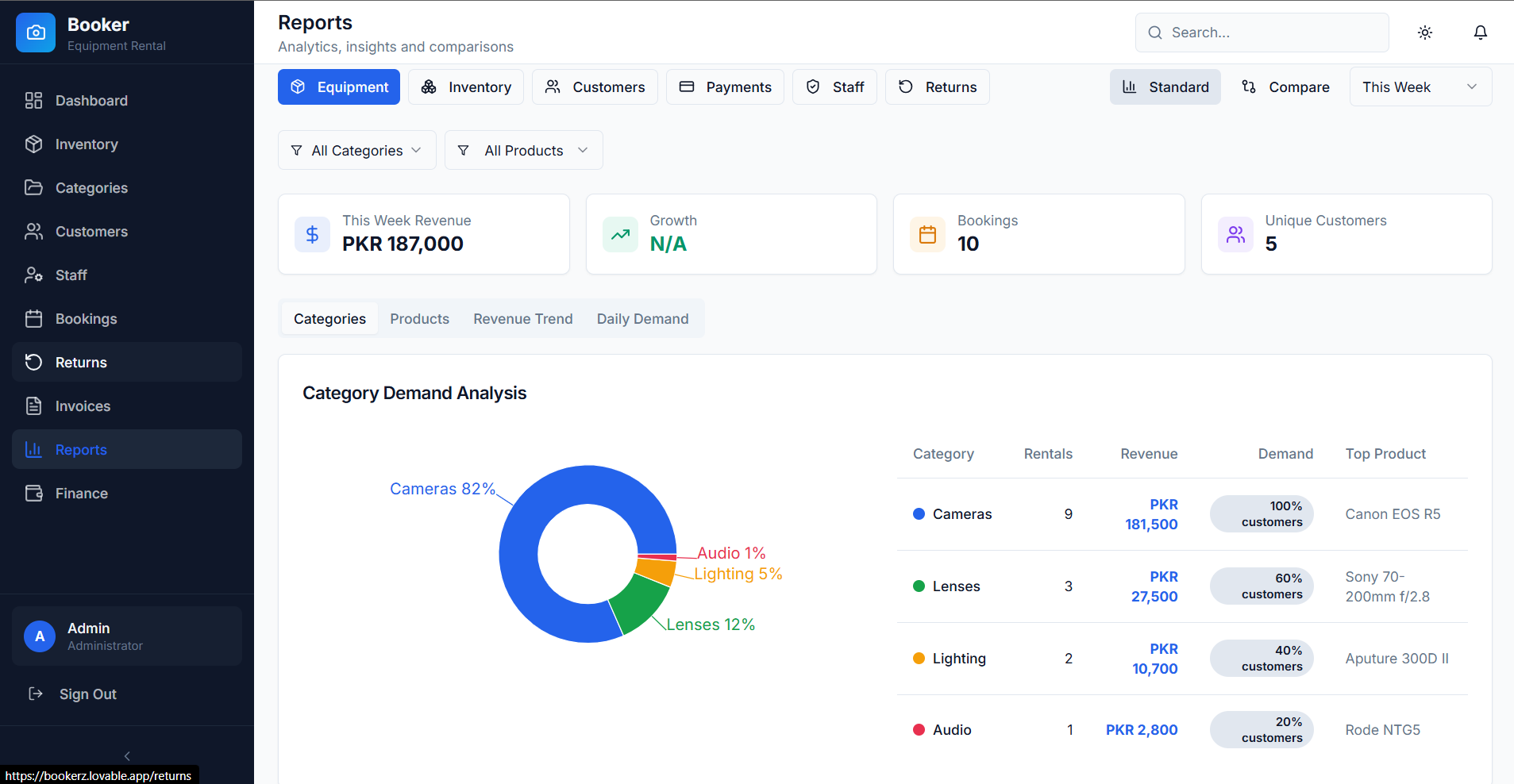Select Reports in the sidebar

pos(127,450)
